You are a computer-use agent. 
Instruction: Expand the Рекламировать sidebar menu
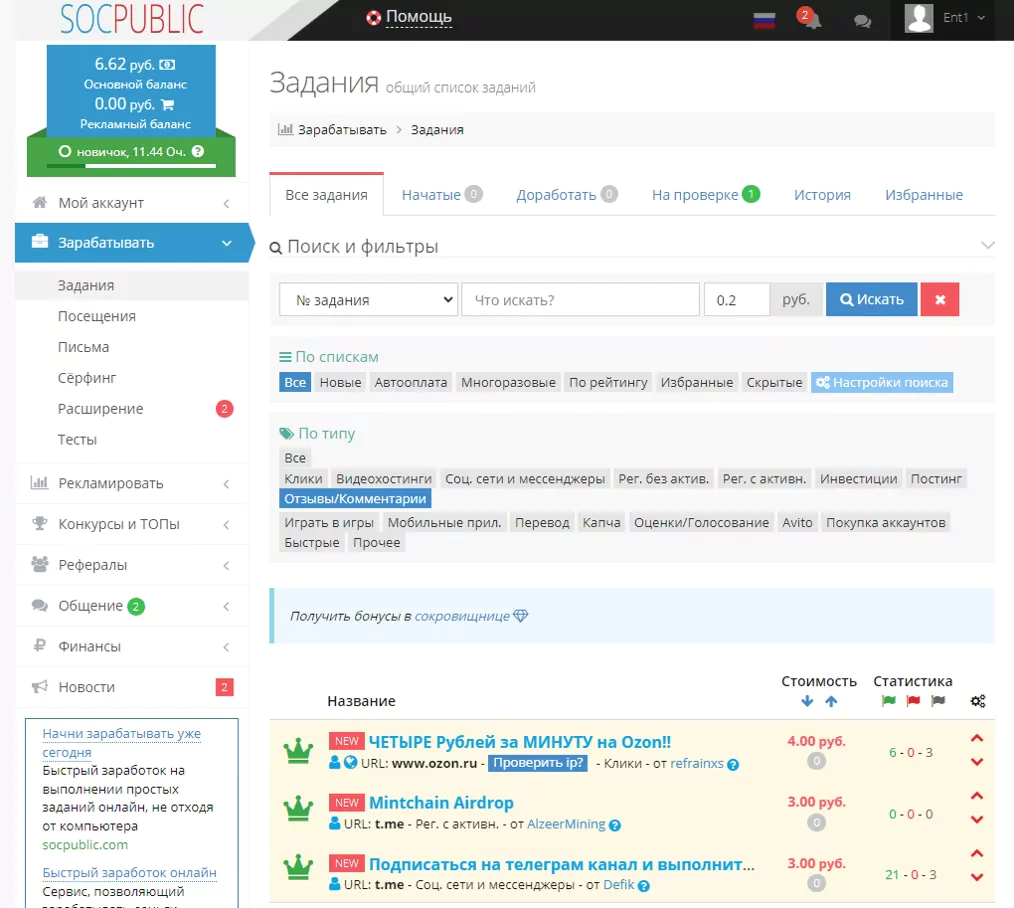point(132,483)
